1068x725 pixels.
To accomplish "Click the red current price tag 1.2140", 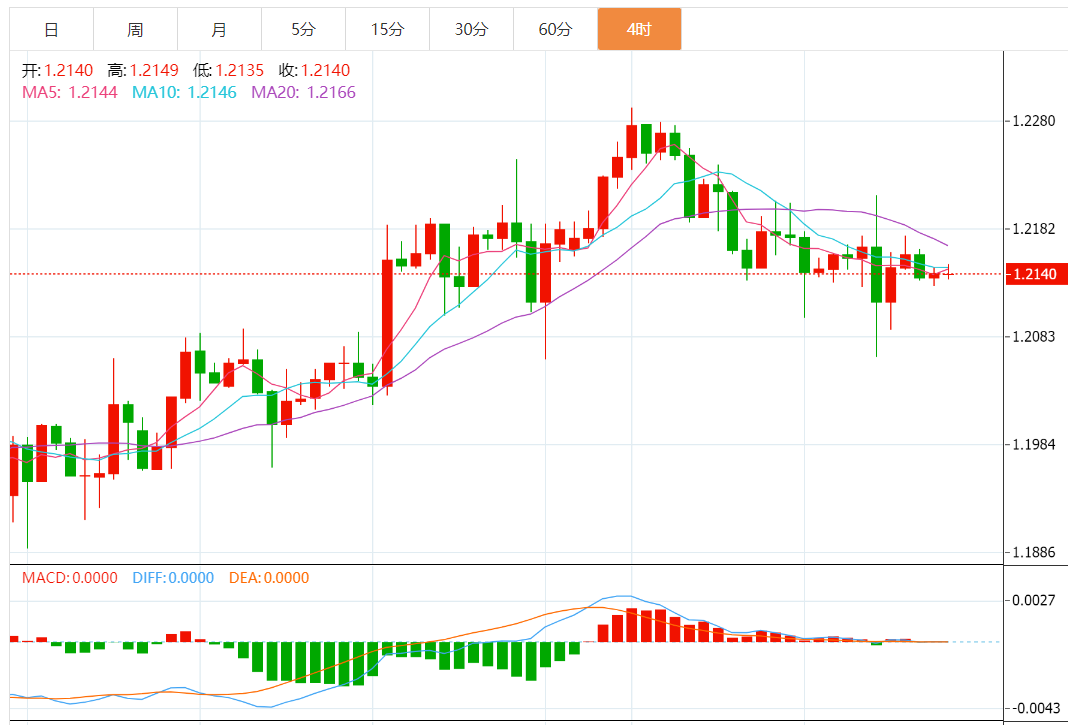I will (1035, 274).
